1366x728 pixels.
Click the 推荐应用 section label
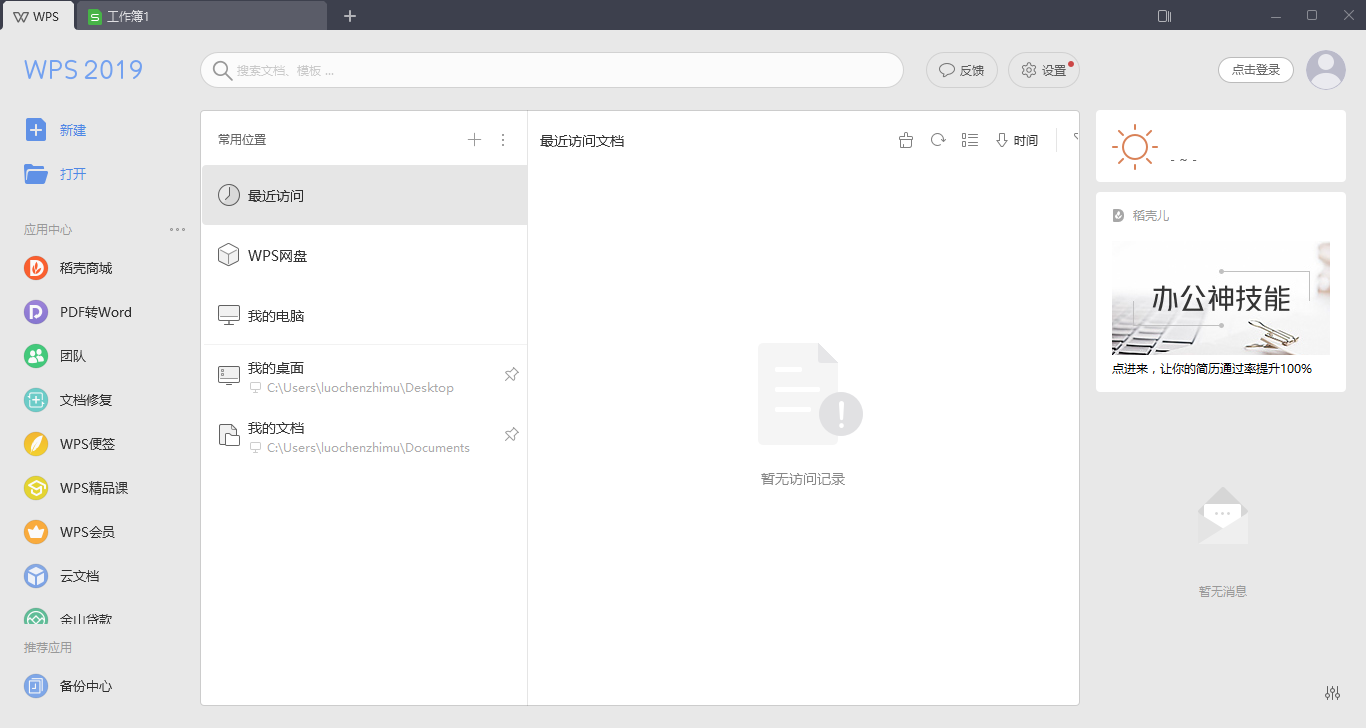point(48,647)
